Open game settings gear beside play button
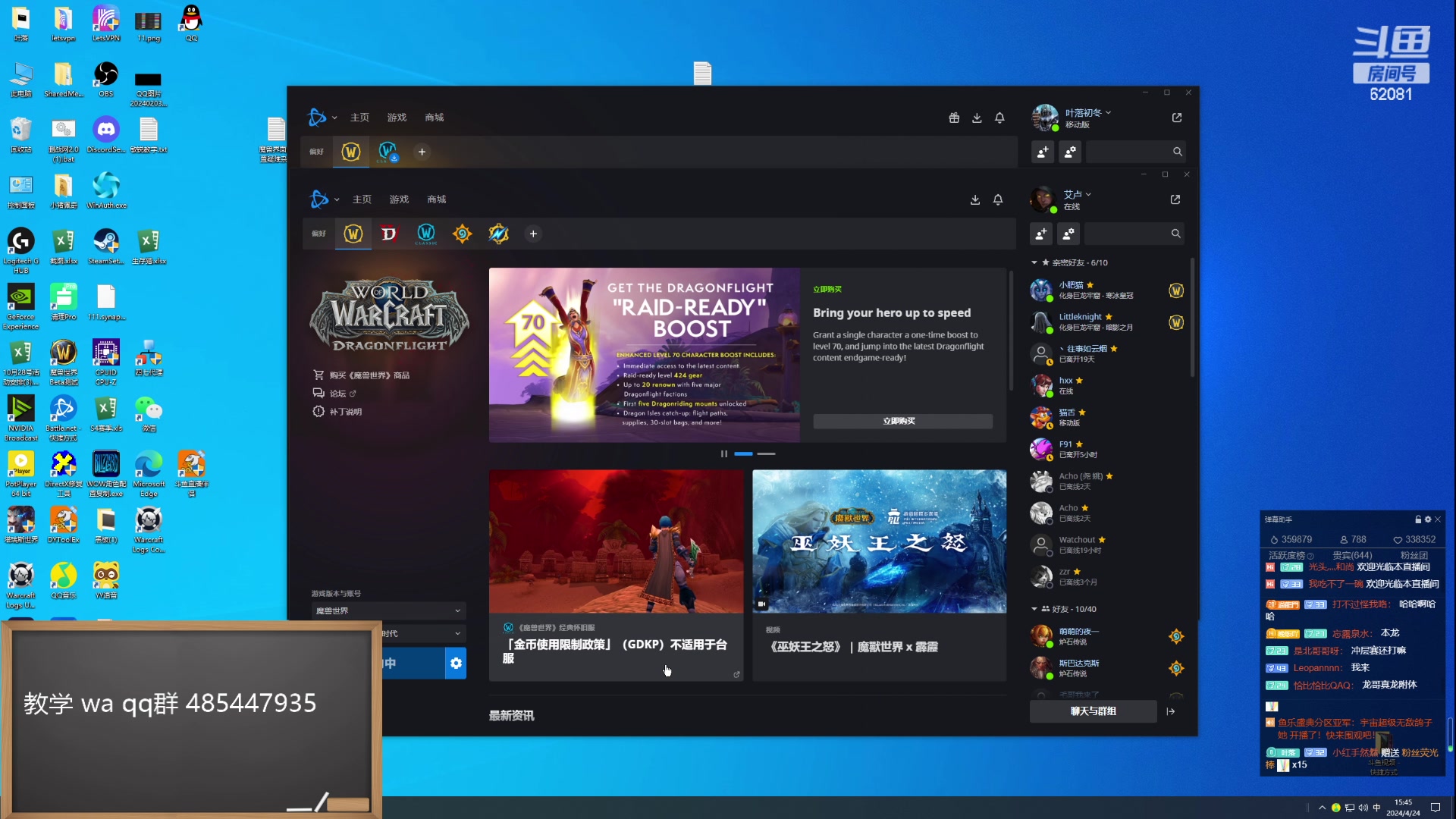Screen dimensions: 1456x819 pos(456,663)
